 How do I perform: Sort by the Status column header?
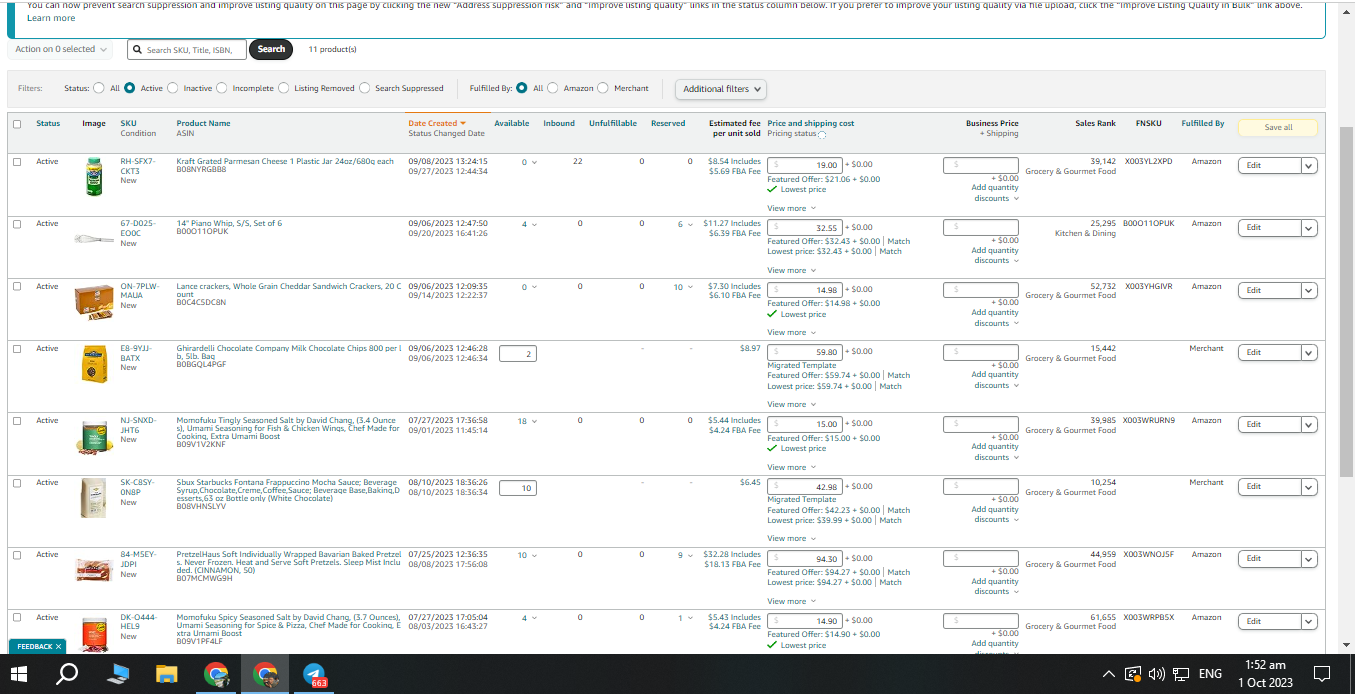[48, 123]
